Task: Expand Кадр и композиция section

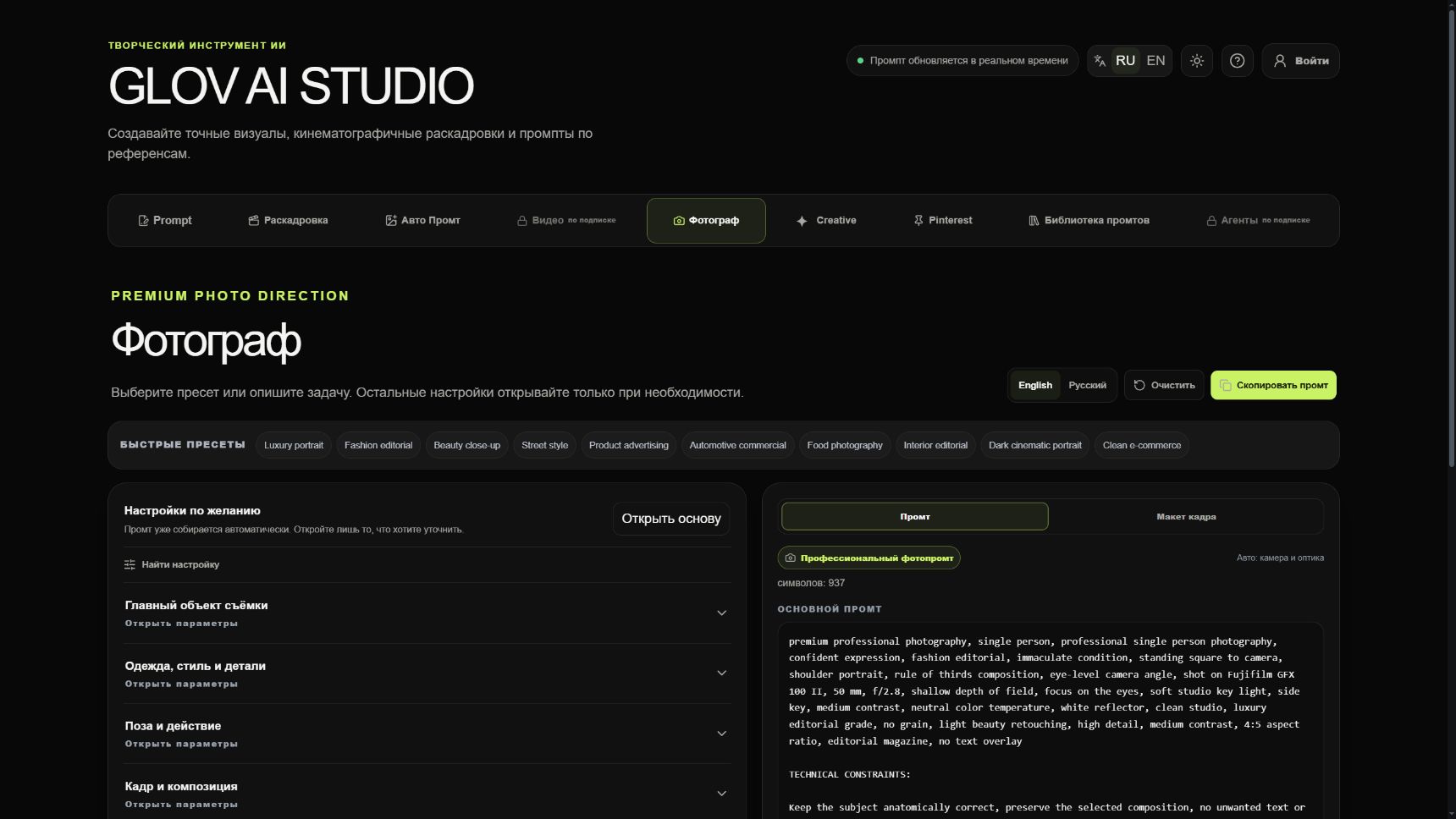Action: coord(427,794)
